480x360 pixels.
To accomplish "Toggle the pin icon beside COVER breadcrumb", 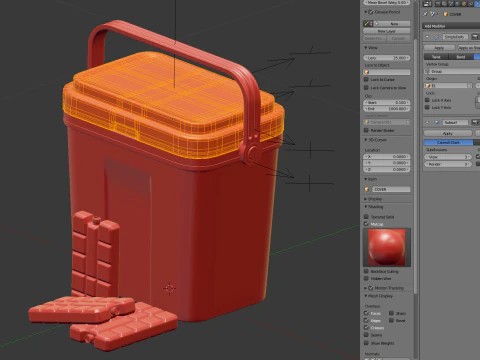I will pyautogui.click(x=426, y=14).
